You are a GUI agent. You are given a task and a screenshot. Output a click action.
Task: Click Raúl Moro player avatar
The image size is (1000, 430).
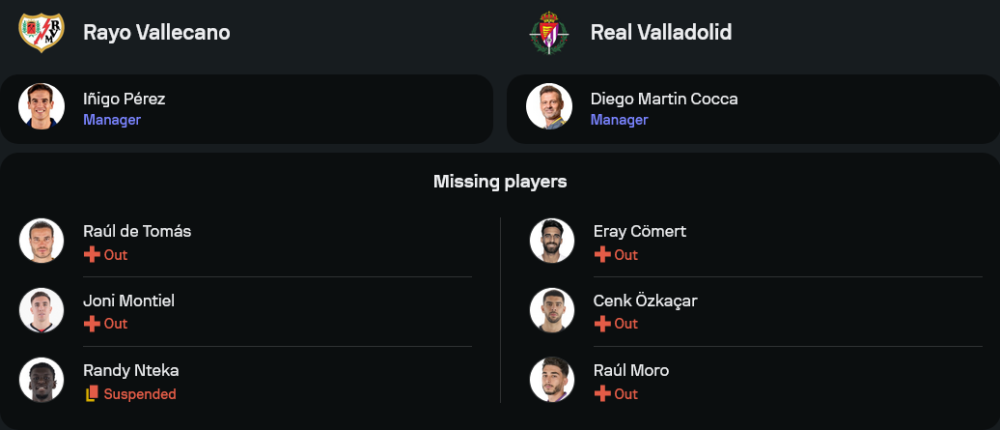coord(552,380)
